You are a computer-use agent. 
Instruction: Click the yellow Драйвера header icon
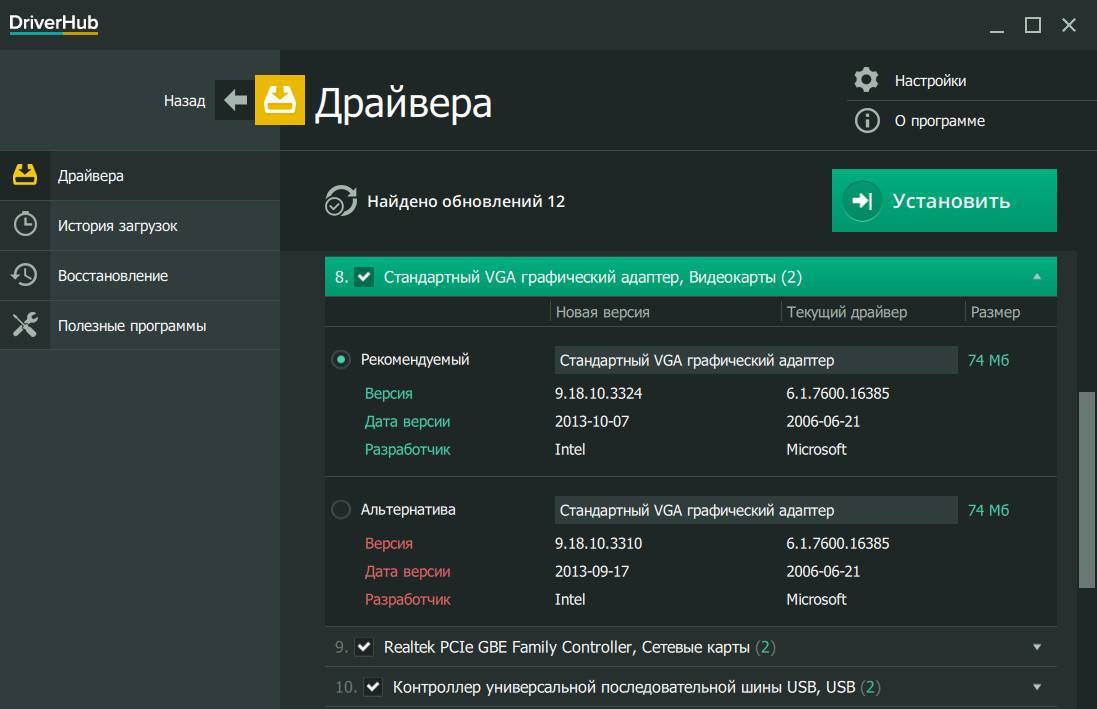[280, 100]
